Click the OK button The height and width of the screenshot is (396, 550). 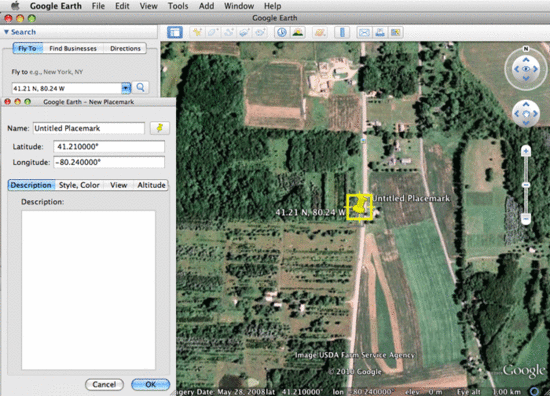click(x=150, y=384)
